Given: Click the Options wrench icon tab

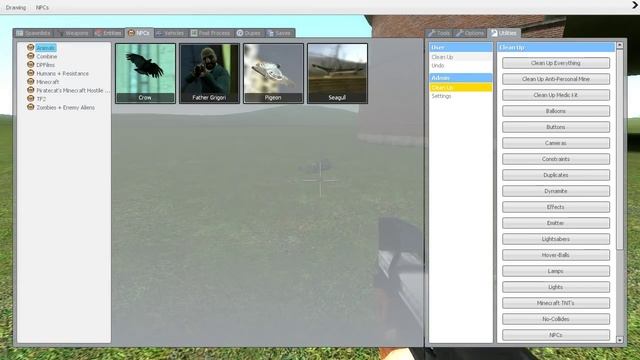Looking at the screenshot, I should 460,33.
